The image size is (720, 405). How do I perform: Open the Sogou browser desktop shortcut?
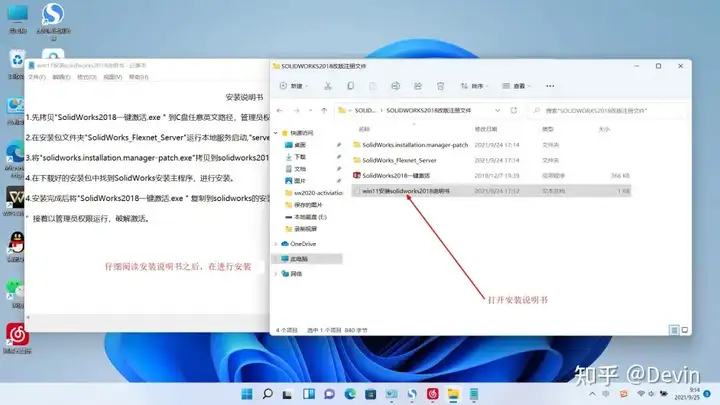click(53, 20)
